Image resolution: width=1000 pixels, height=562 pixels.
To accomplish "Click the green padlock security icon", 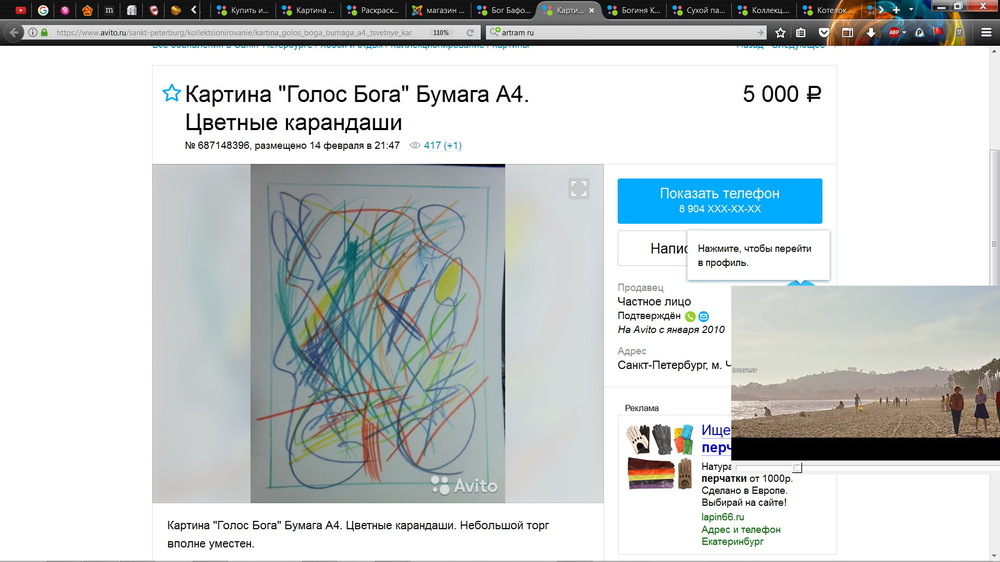I will pyautogui.click(x=44, y=32).
